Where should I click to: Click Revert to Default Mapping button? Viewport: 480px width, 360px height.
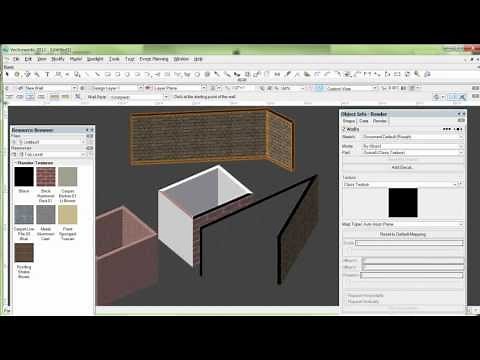point(403,234)
